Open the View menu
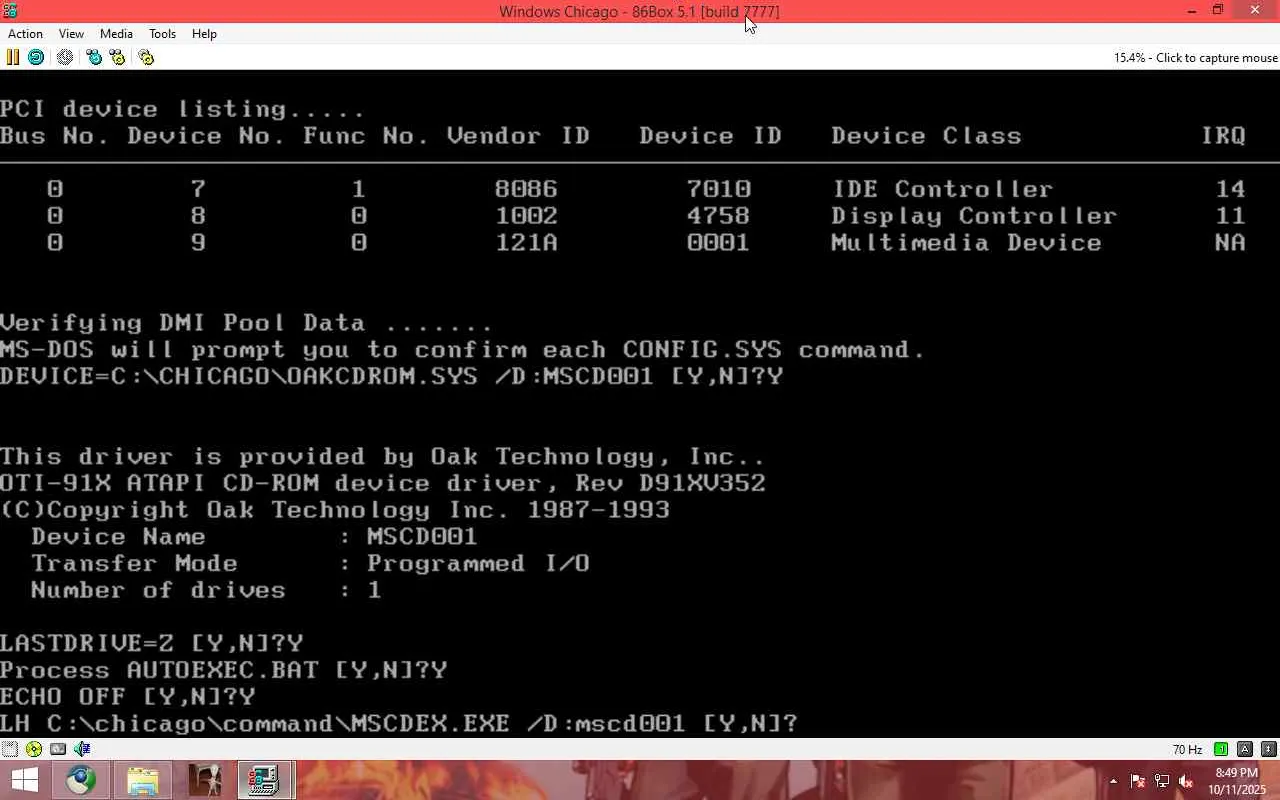 (x=71, y=34)
